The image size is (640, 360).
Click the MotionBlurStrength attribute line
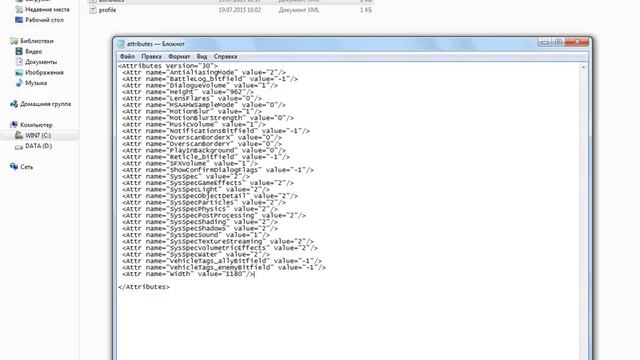pos(208,118)
